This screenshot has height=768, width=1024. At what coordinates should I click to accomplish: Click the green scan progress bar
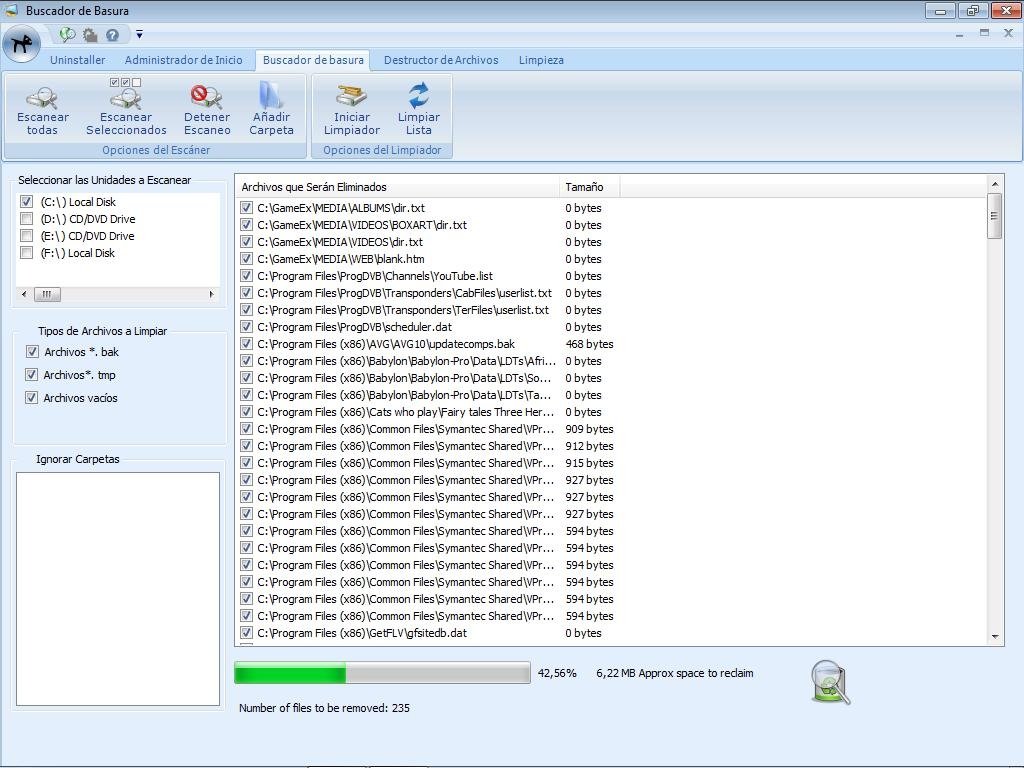coord(382,673)
